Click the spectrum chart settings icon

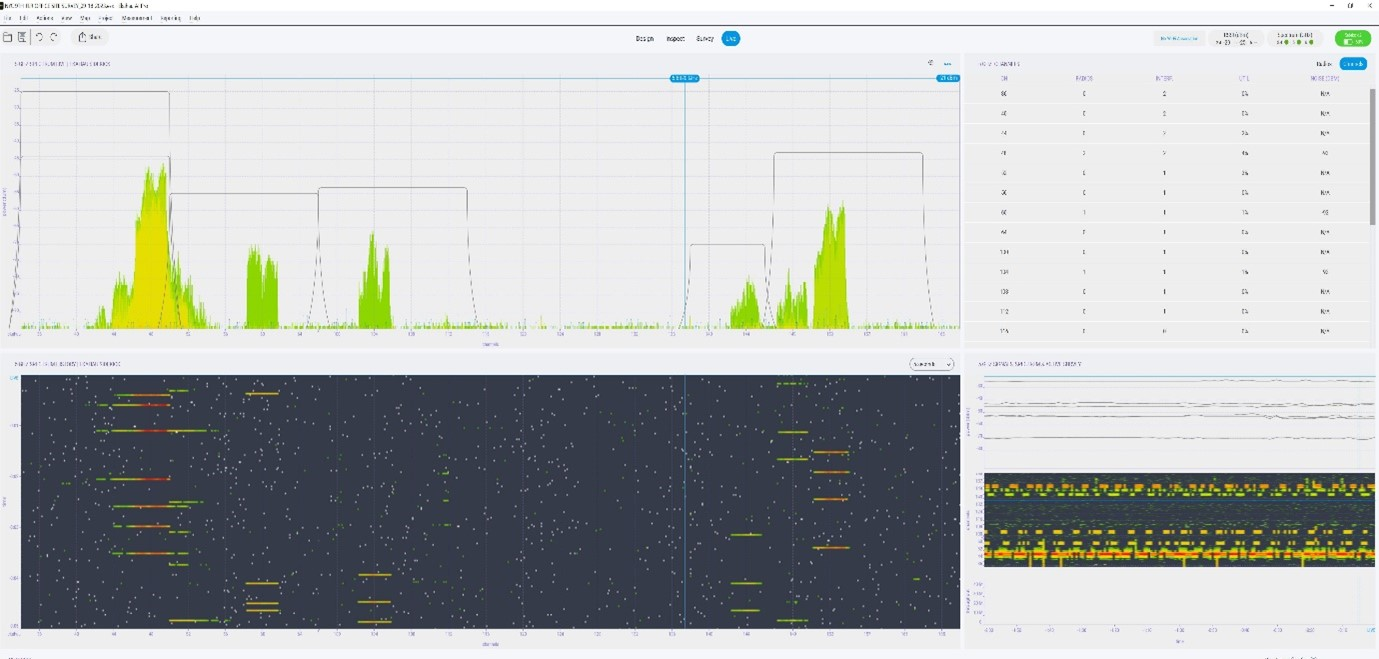pyautogui.click(x=931, y=64)
